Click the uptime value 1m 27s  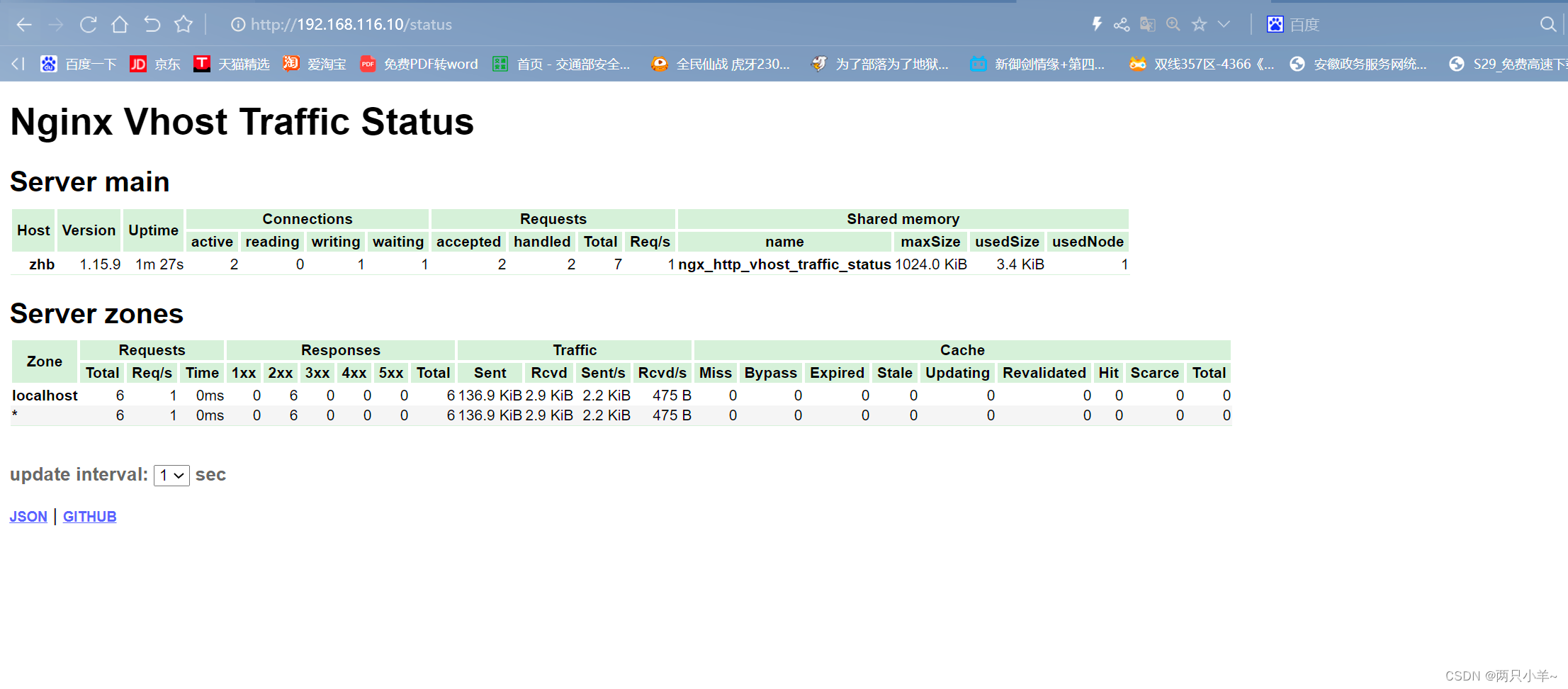[x=159, y=264]
